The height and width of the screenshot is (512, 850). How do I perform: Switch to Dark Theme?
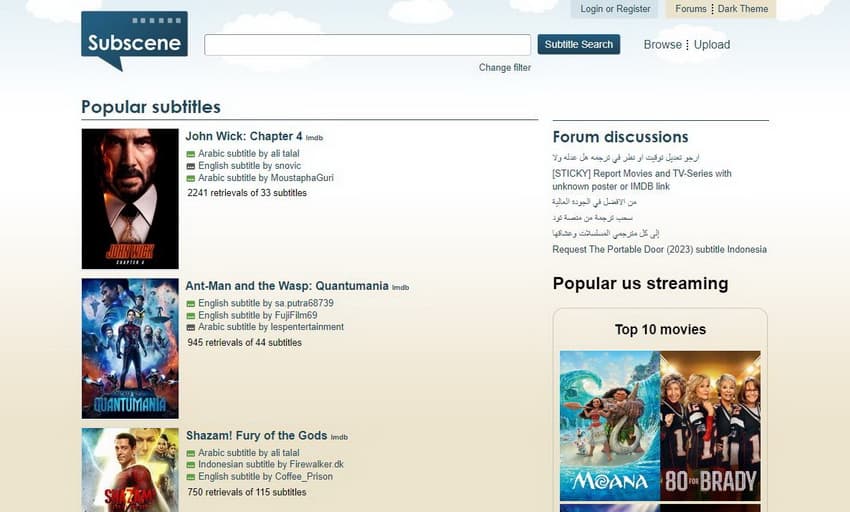pos(743,9)
